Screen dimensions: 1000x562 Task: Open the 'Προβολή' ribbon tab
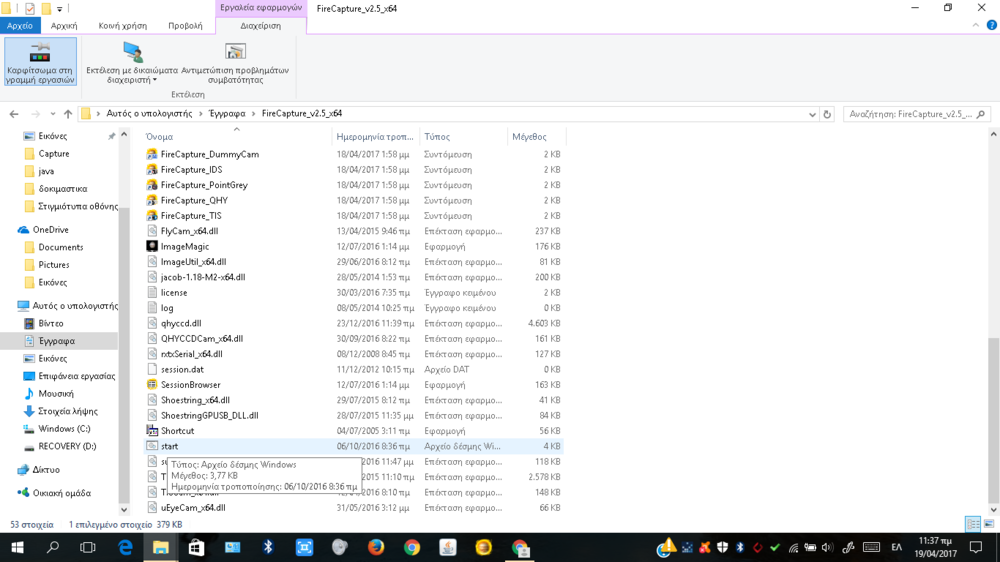(x=185, y=26)
